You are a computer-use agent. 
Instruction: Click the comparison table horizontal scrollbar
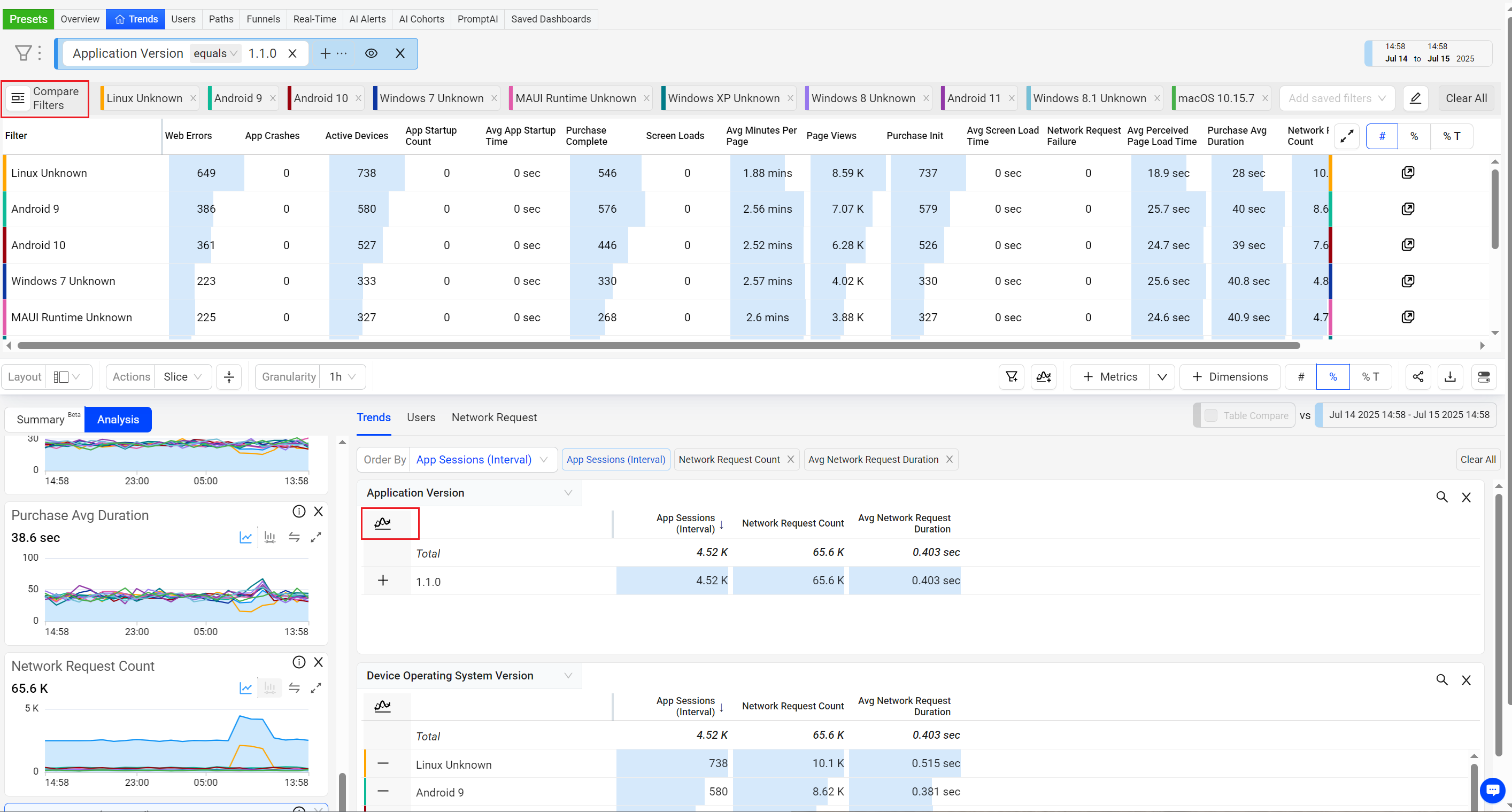658,345
